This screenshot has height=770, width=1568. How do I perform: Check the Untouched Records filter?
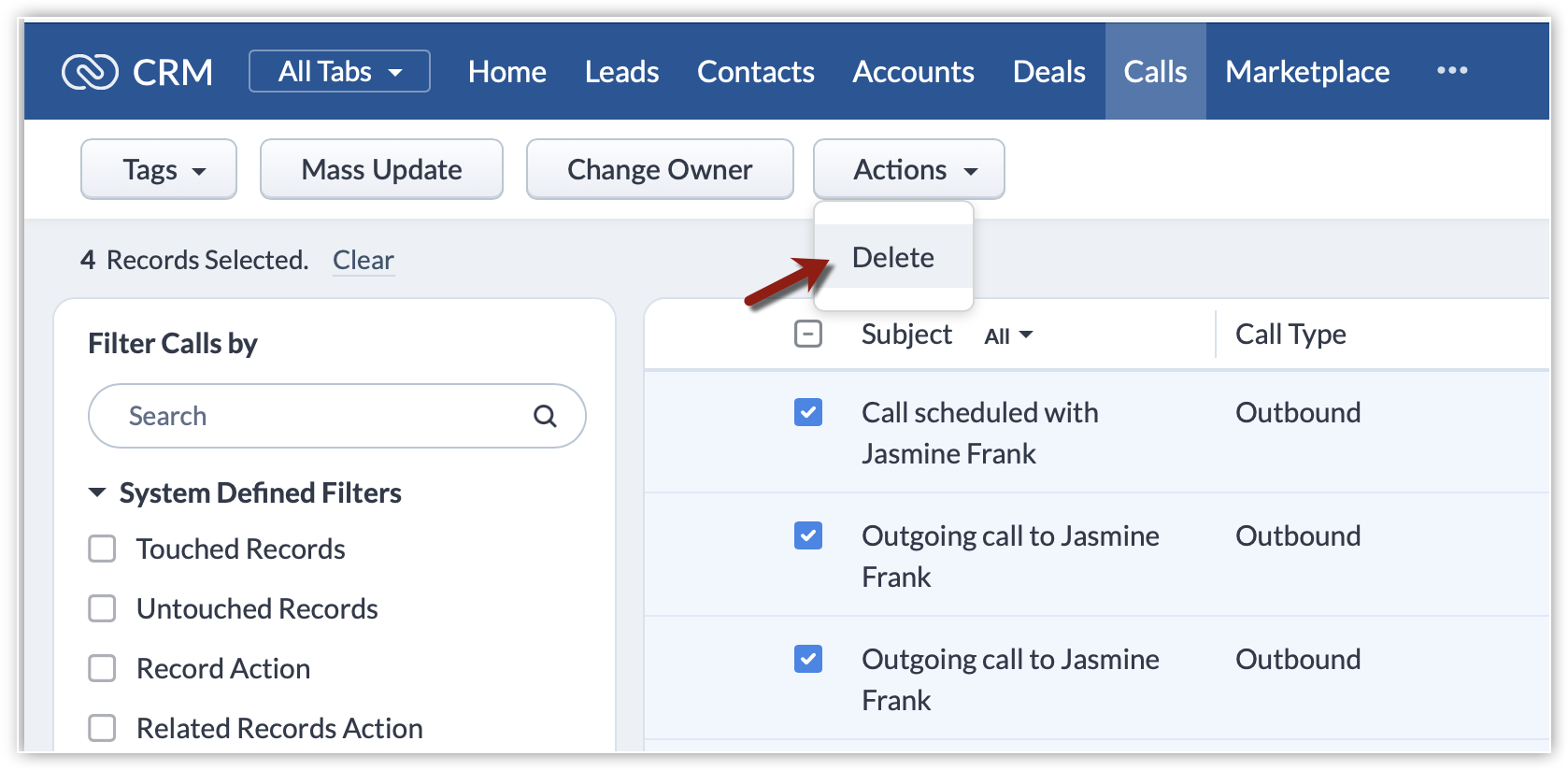click(x=102, y=608)
